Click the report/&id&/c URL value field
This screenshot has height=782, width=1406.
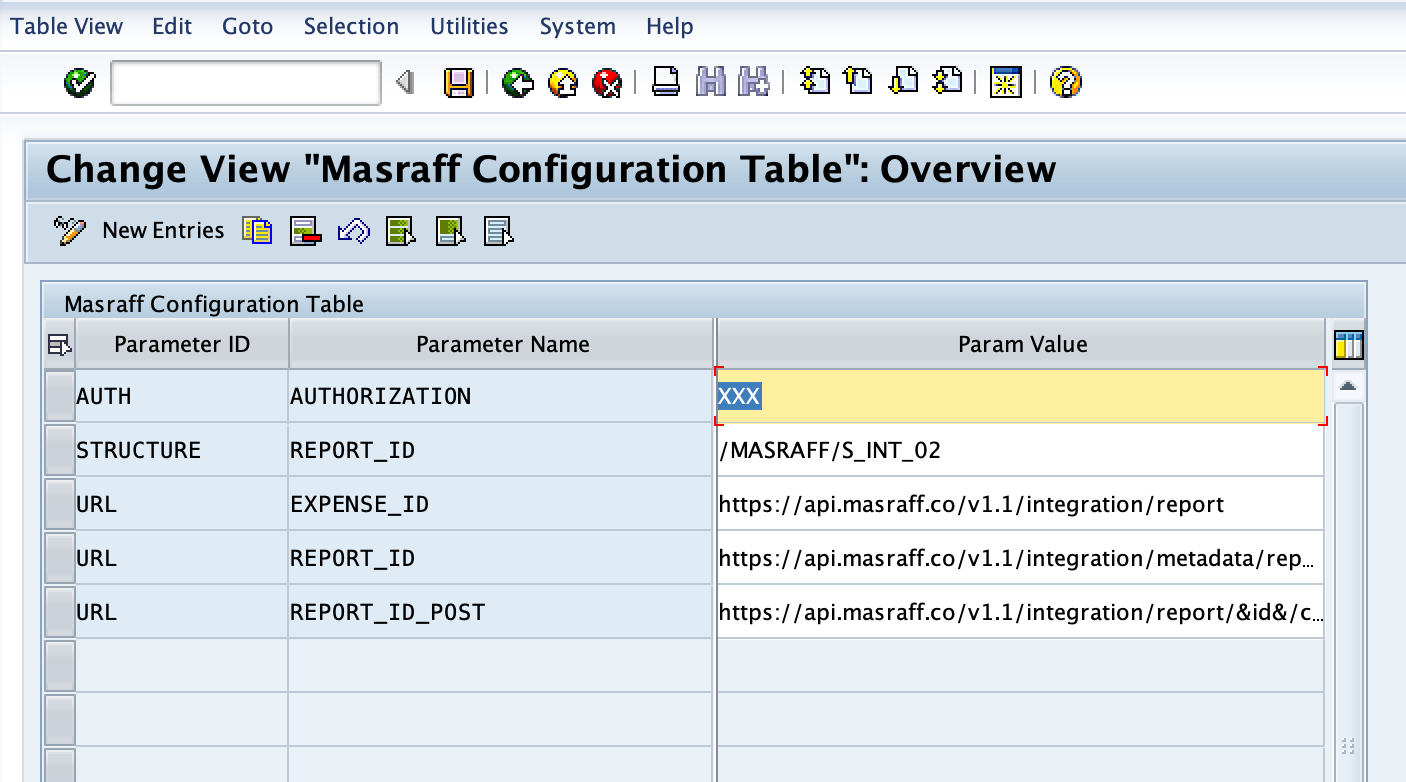(x=1022, y=612)
